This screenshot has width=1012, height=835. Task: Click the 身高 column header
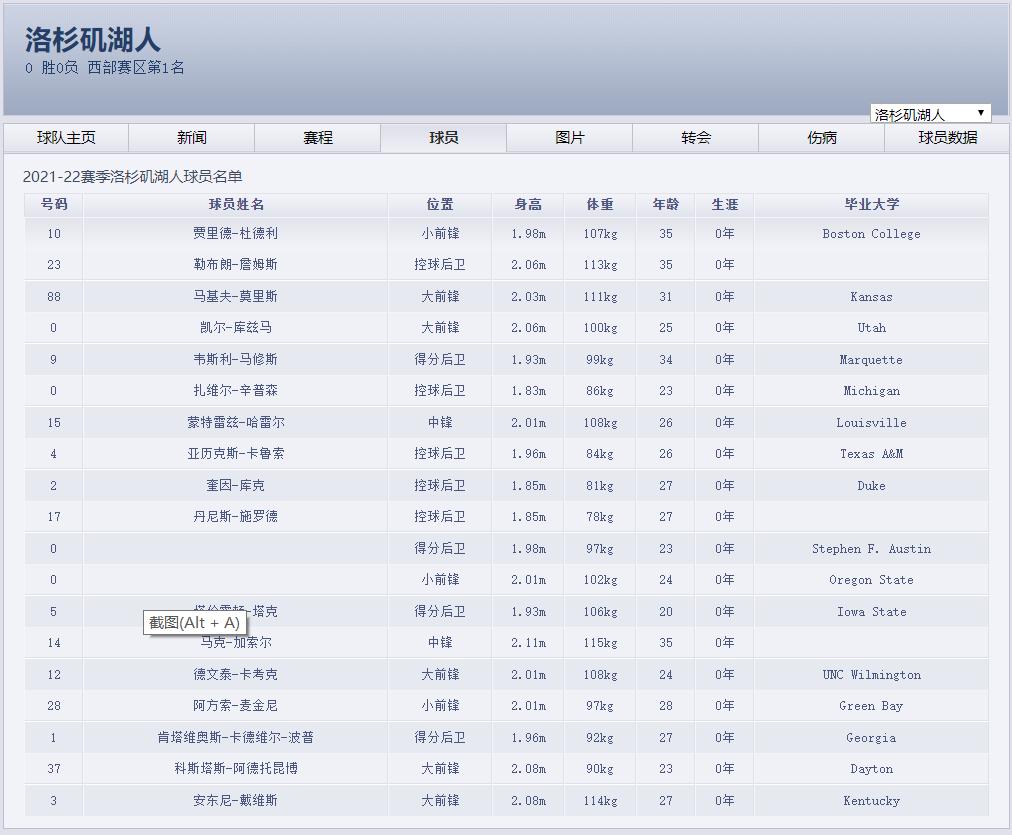(527, 204)
